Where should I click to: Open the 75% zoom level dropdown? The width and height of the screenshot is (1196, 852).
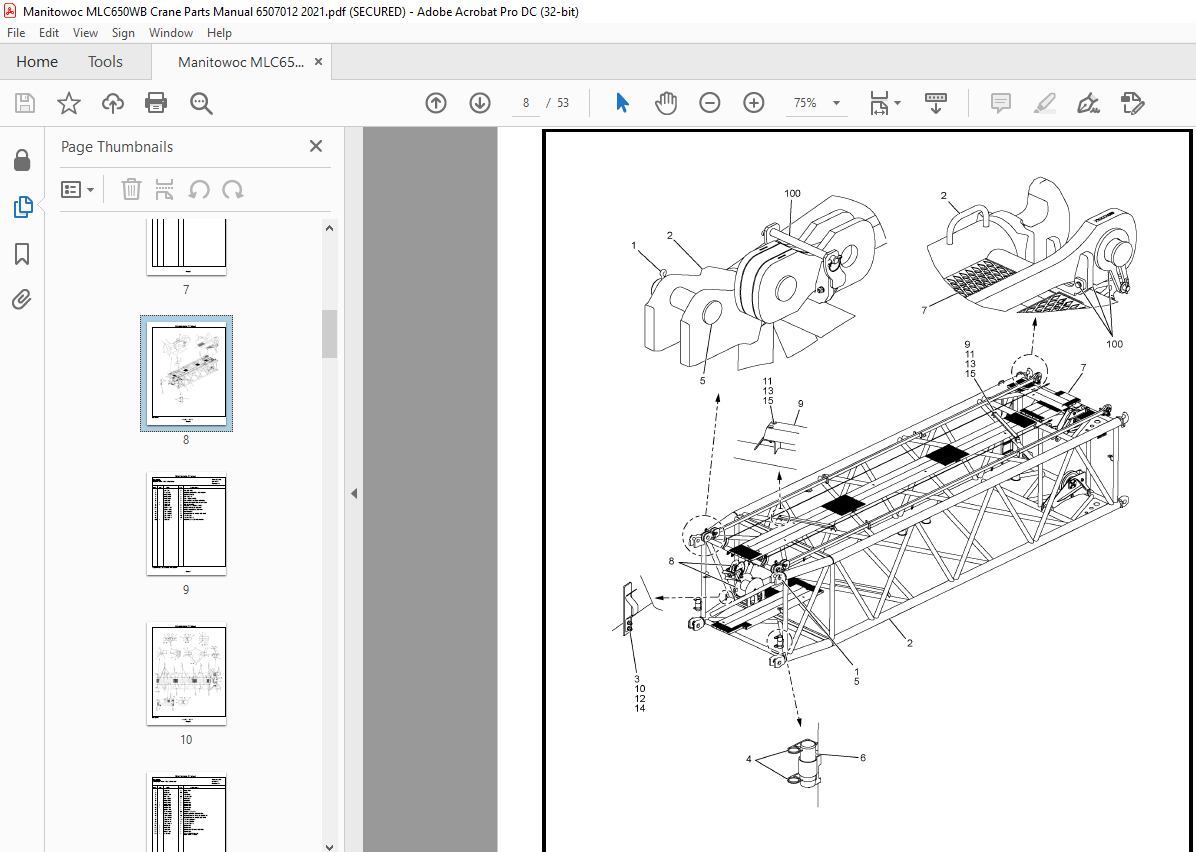pyautogui.click(x=836, y=103)
